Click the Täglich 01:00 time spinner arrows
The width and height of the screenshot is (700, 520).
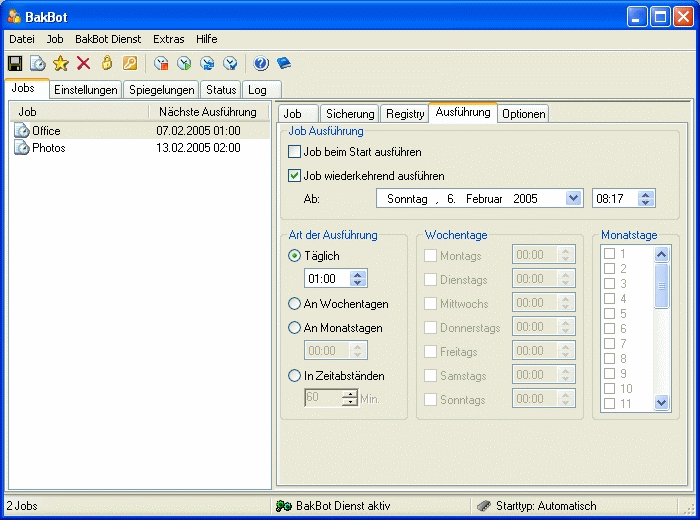pyautogui.click(x=358, y=279)
